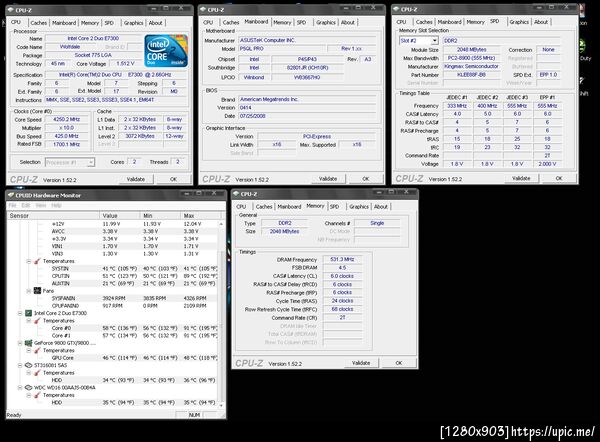The width and height of the screenshot is (600, 442).
Task: Open Edit menu in Hardware Monitor
Action: point(25,206)
